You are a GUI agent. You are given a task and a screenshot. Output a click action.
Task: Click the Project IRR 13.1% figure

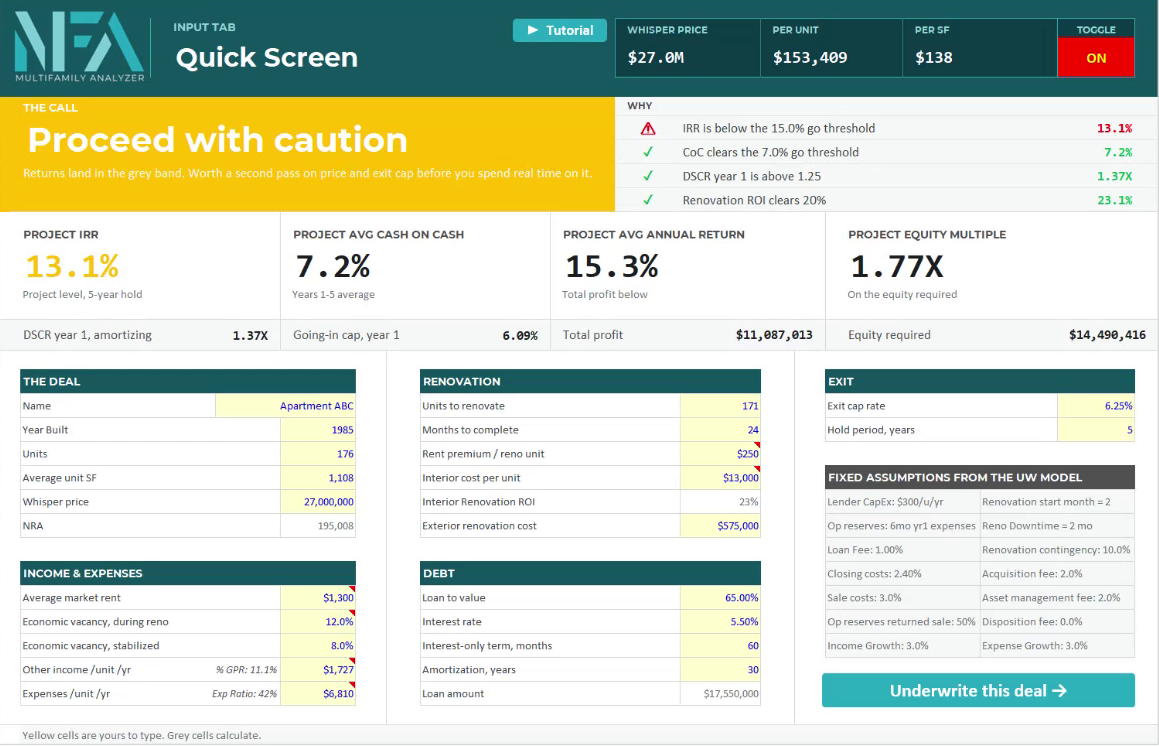coord(72,266)
